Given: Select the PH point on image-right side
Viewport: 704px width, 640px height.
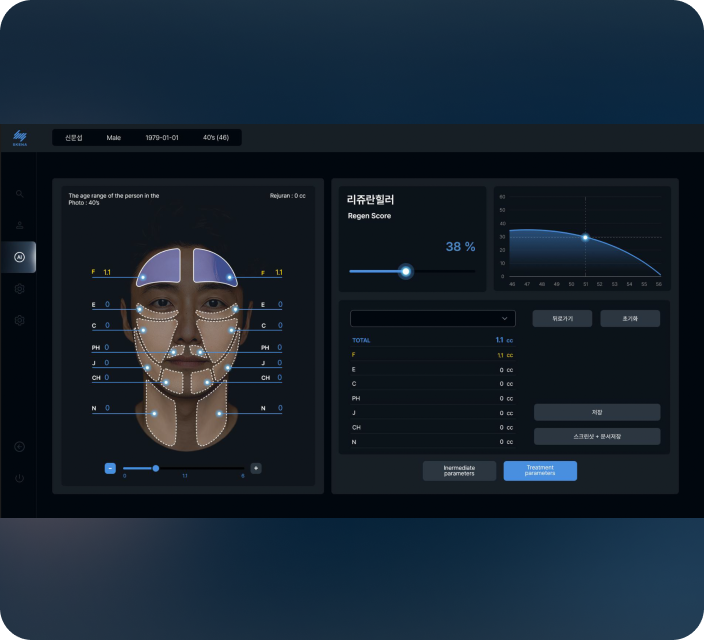Looking at the screenshot, I should 200,352.
